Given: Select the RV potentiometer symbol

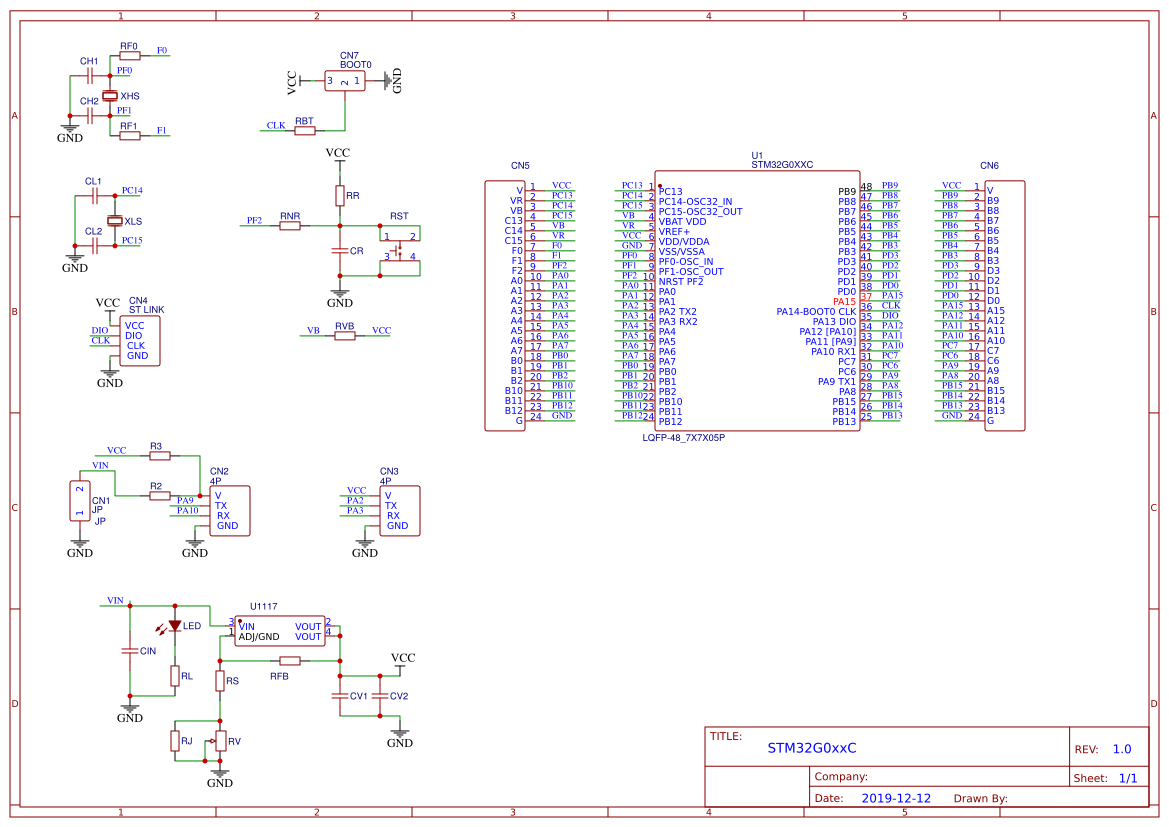Looking at the screenshot, I should [x=220, y=741].
